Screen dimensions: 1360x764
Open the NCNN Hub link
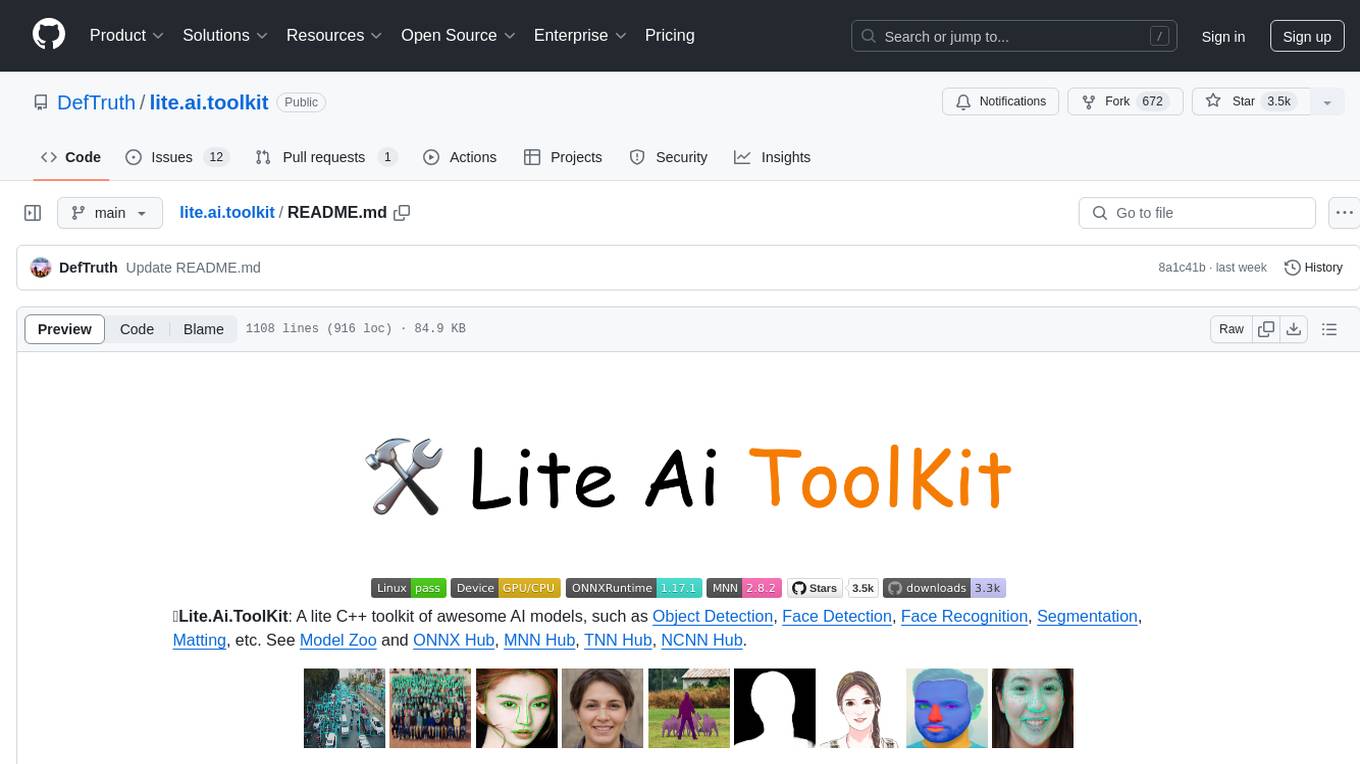[702, 640]
